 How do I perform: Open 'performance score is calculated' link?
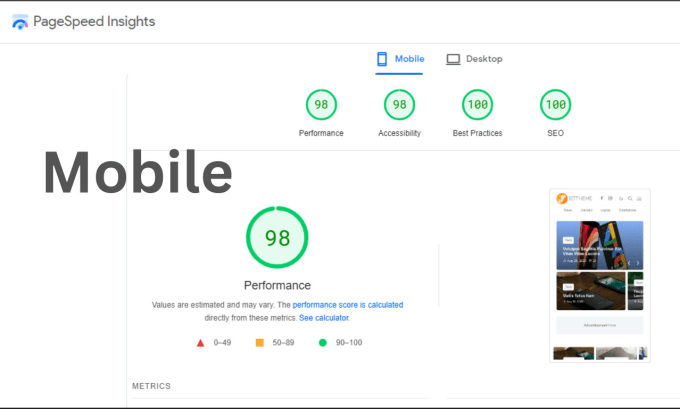tap(348, 305)
